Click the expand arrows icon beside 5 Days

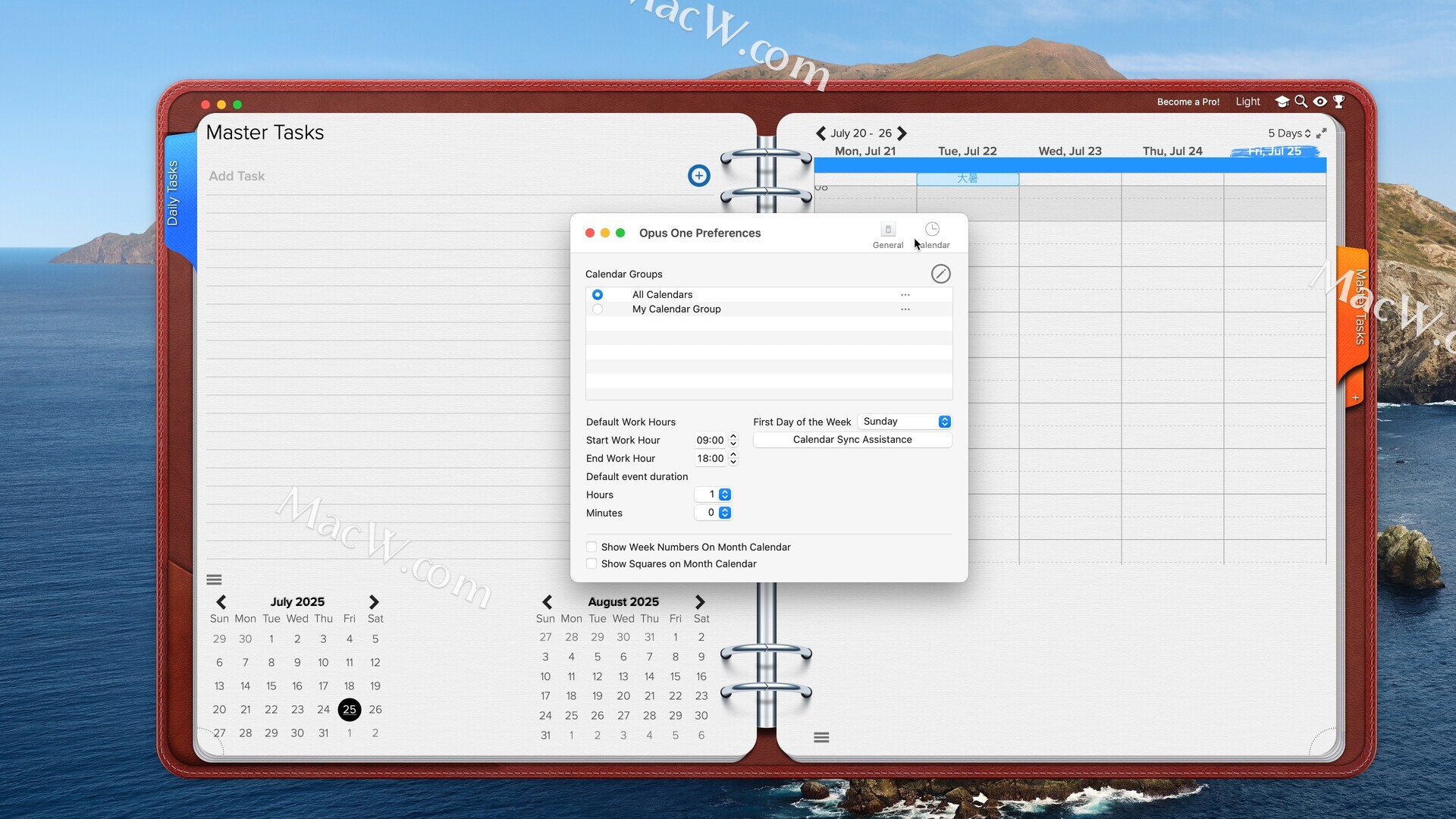point(1322,133)
